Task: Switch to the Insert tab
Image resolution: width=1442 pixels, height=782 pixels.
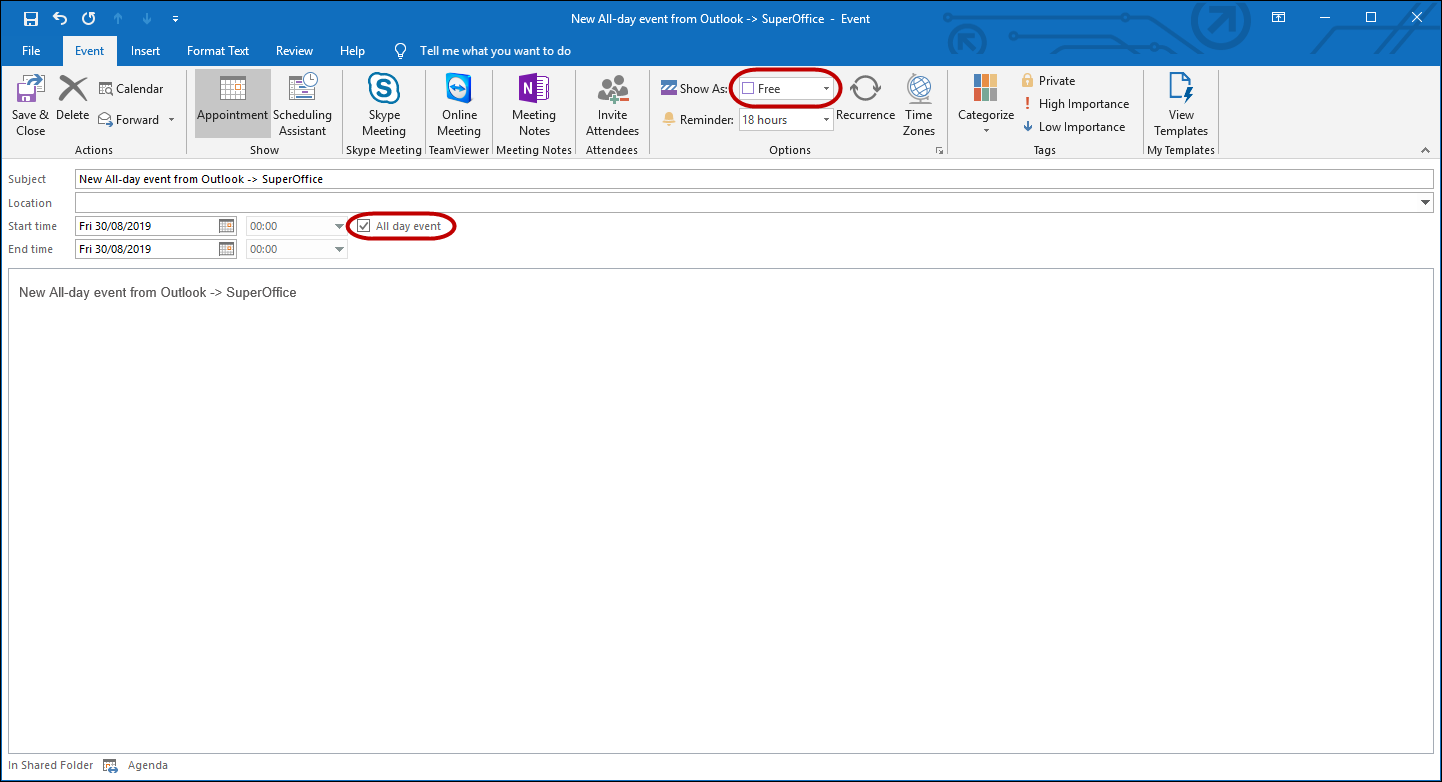Action: pos(146,51)
